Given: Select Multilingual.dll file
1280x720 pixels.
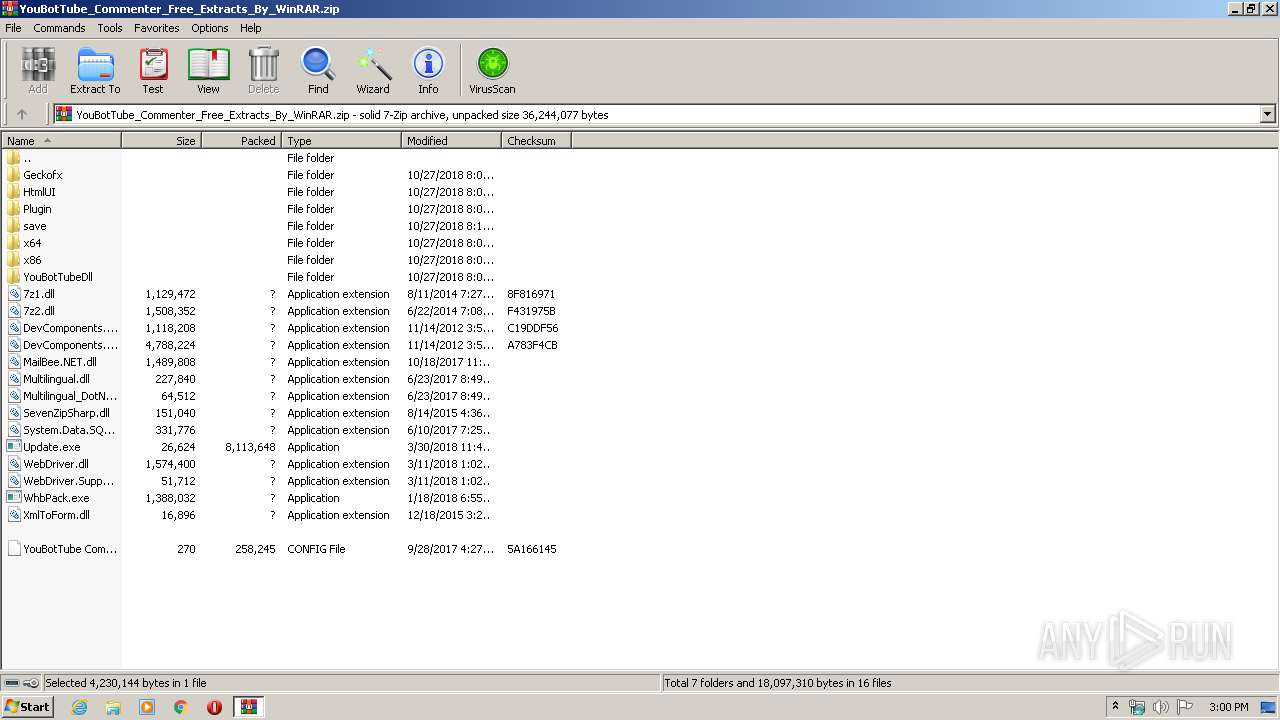Looking at the screenshot, I should point(48,379).
